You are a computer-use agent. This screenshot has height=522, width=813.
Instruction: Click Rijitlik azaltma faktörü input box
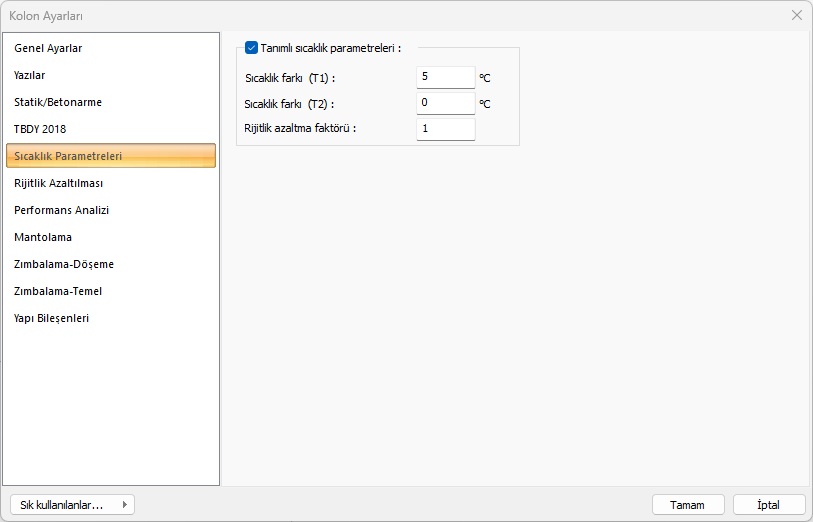[x=445, y=129]
